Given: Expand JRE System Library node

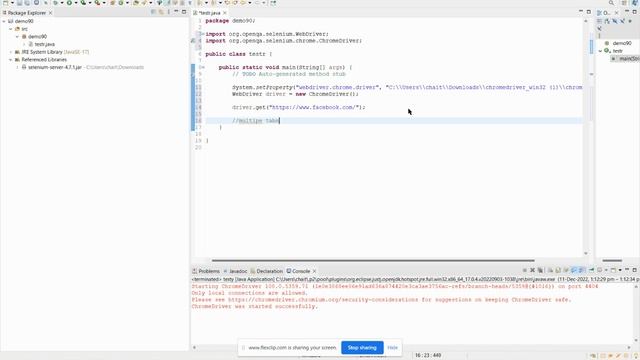Looking at the screenshot, I should (x=11, y=52).
